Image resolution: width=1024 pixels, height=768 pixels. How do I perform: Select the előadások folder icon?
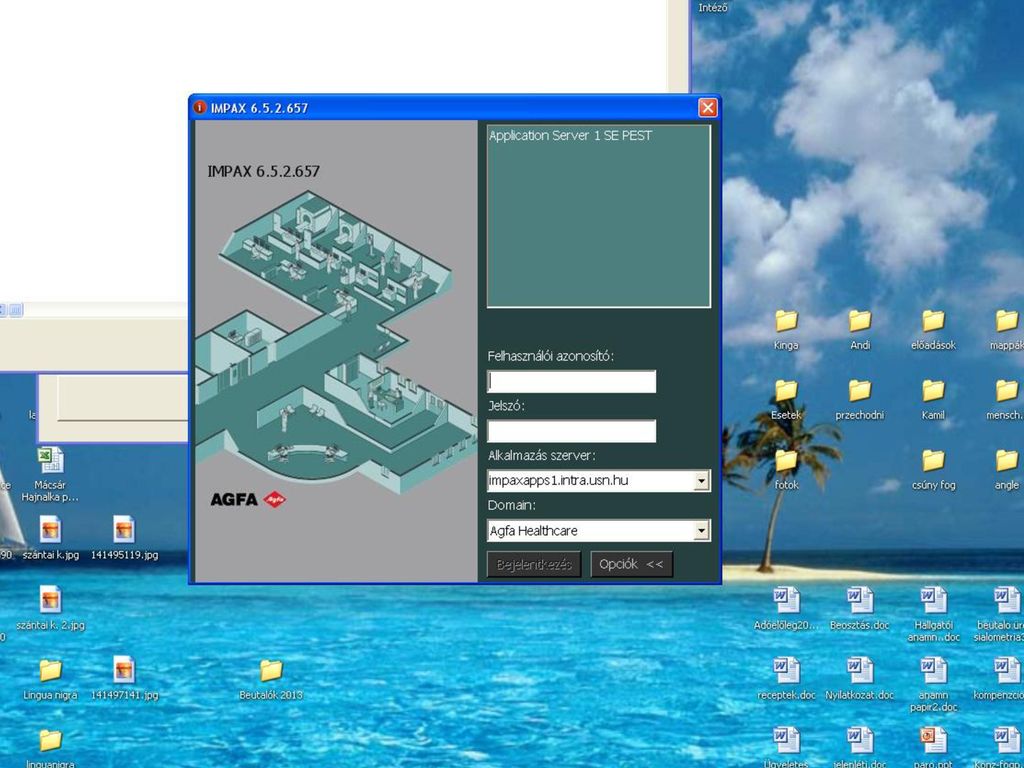[933, 321]
